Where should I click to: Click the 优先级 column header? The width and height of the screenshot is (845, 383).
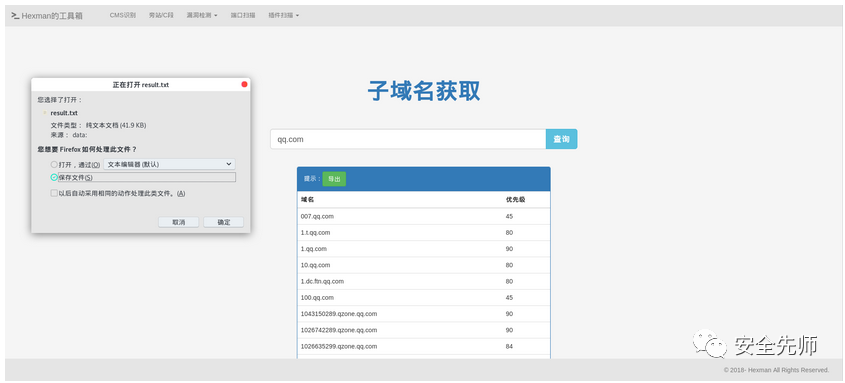(515, 199)
